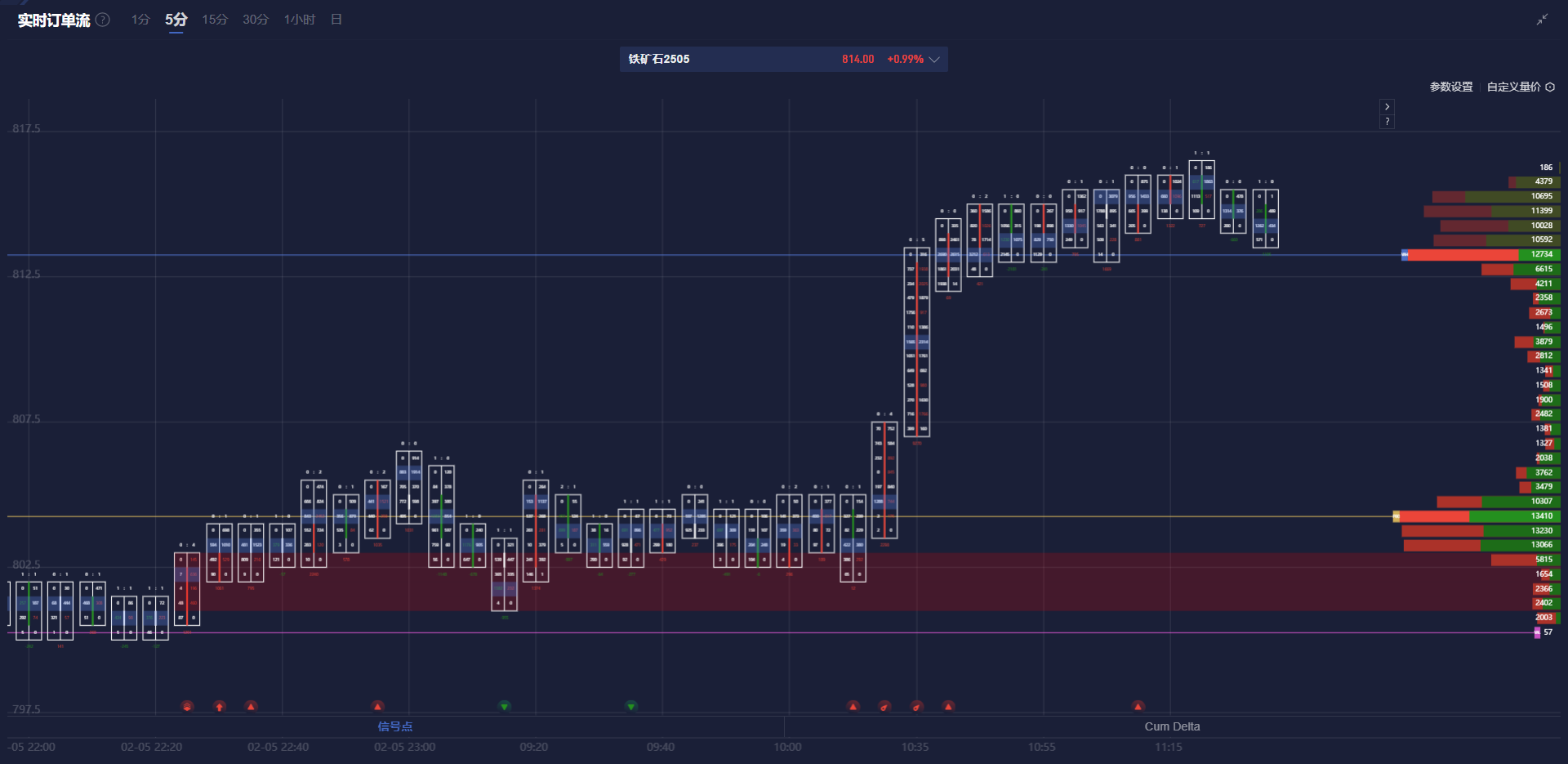Click the 02-05 22:40 time axis label
The width and height of the screenshot is (1568, 764).
coord(278,747)
